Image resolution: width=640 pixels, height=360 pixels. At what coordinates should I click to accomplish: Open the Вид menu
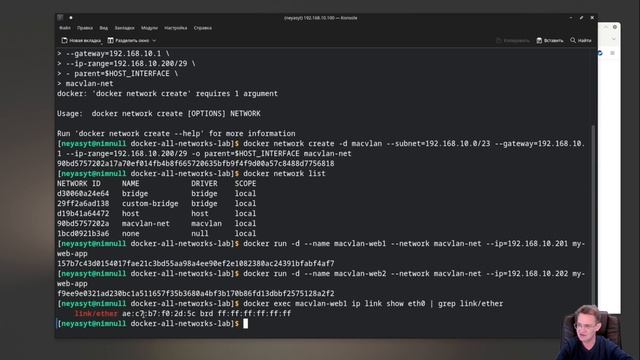[x=104, y=28]
